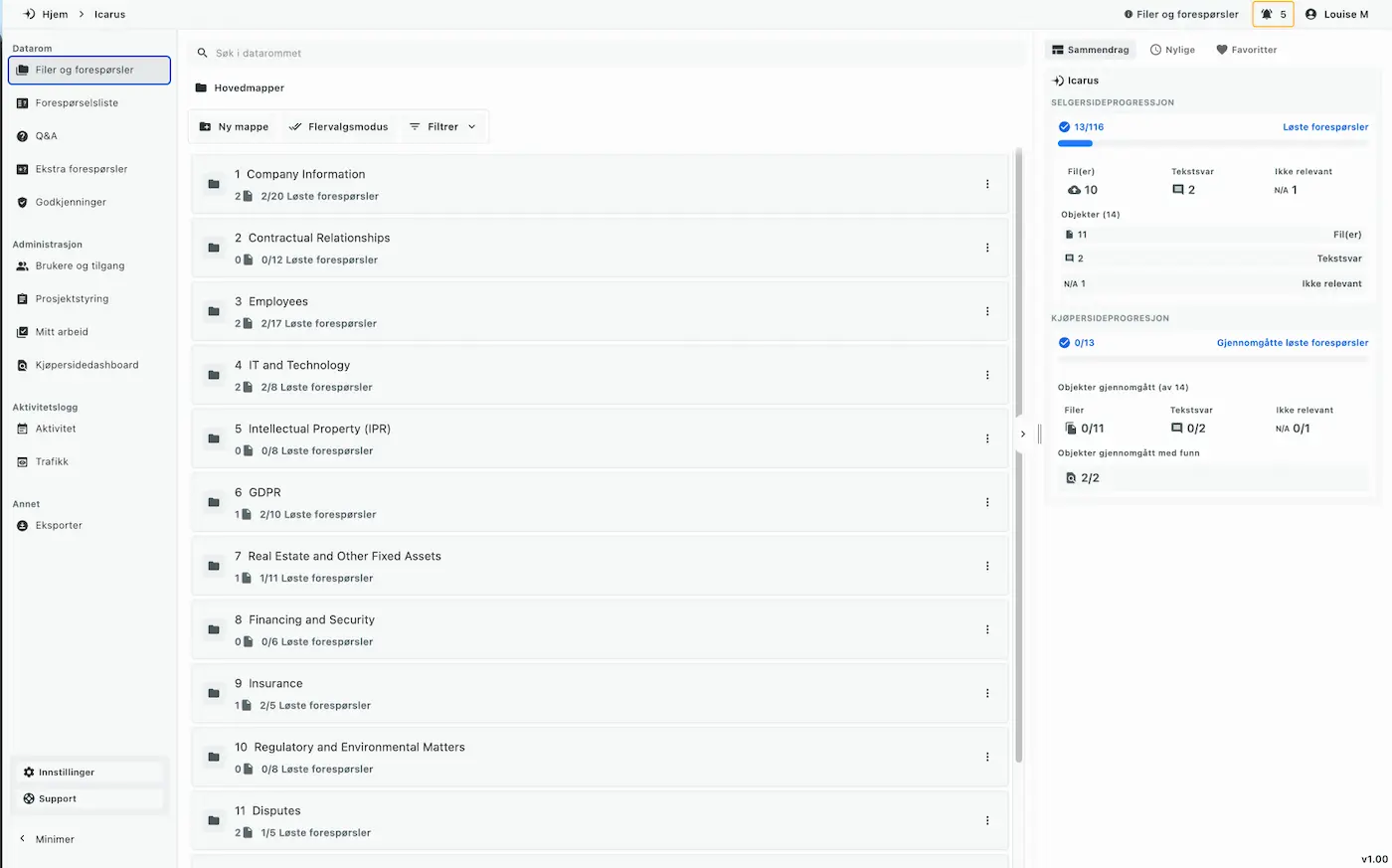Click the Icarus breadcrumb
Image resolution: width=1392 pixels, height=868 pixels.
point(109,14)
